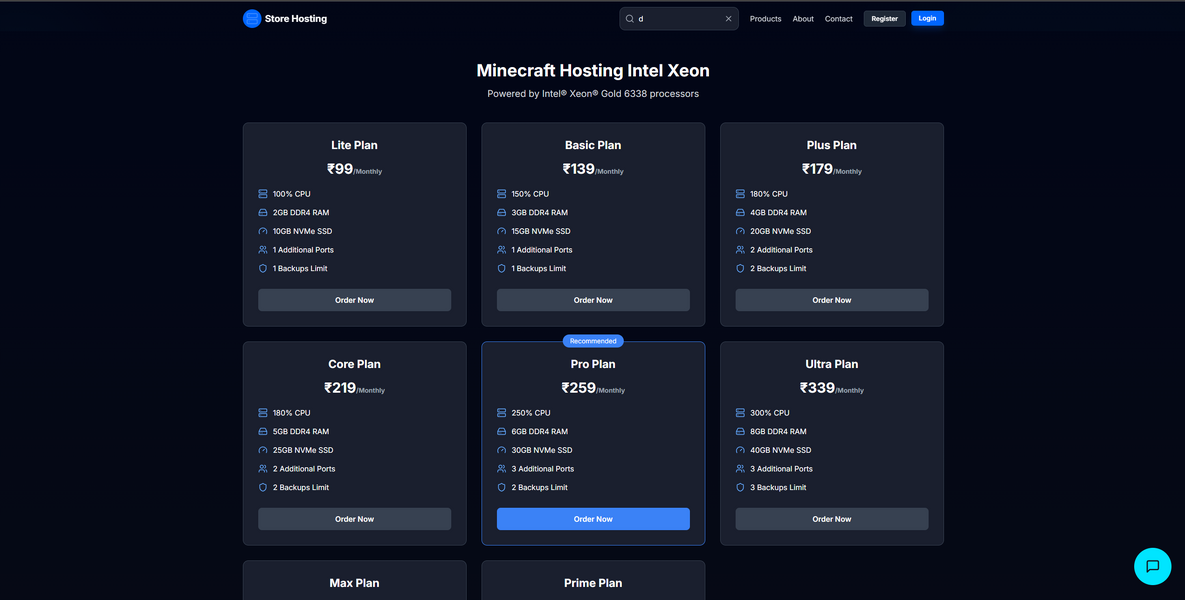Viewport: 1185px width, 600px height.
Task: Click the Prime Plan title
Action: click(x=593, y=583)
